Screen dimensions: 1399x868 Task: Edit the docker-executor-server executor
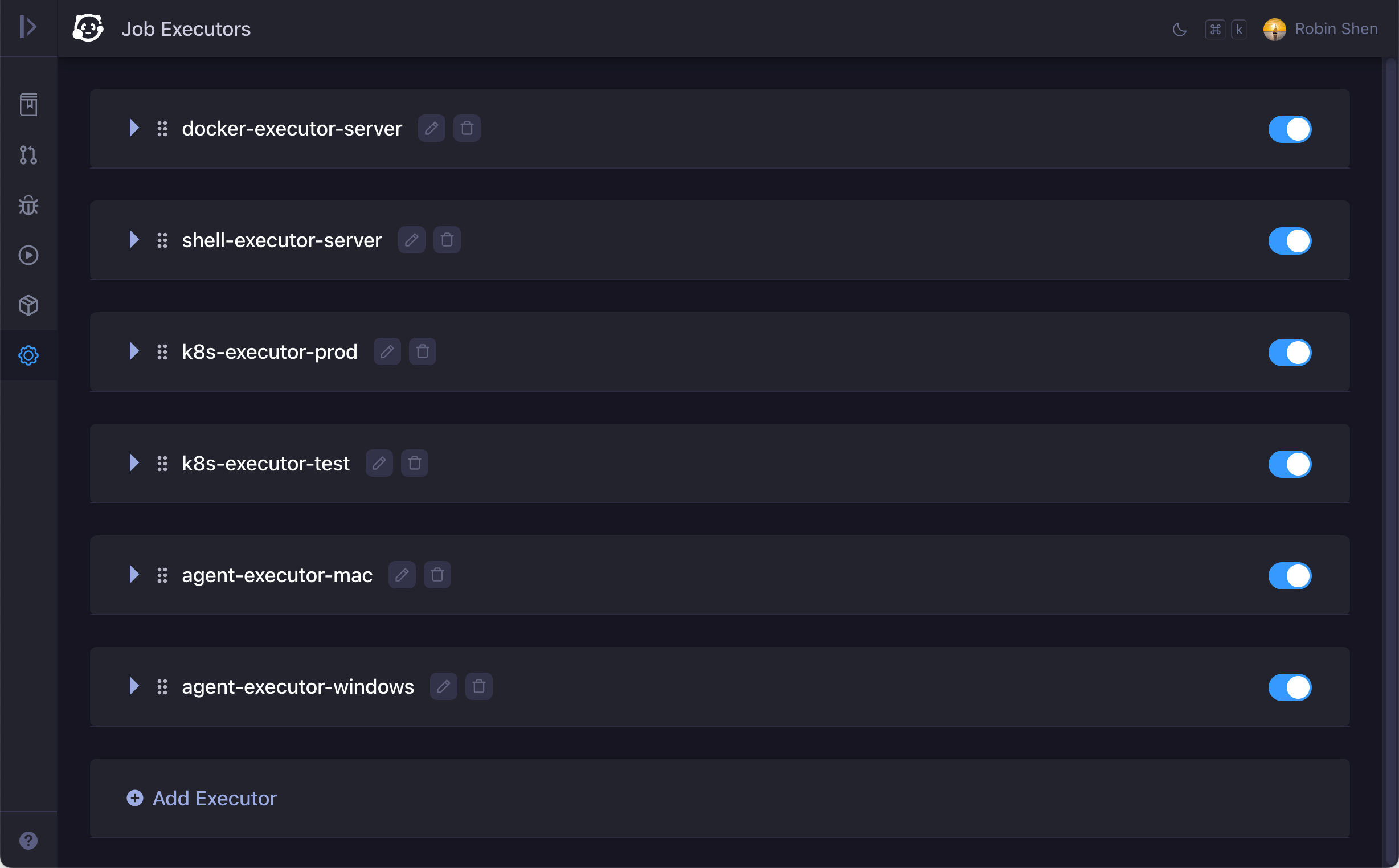431,128
